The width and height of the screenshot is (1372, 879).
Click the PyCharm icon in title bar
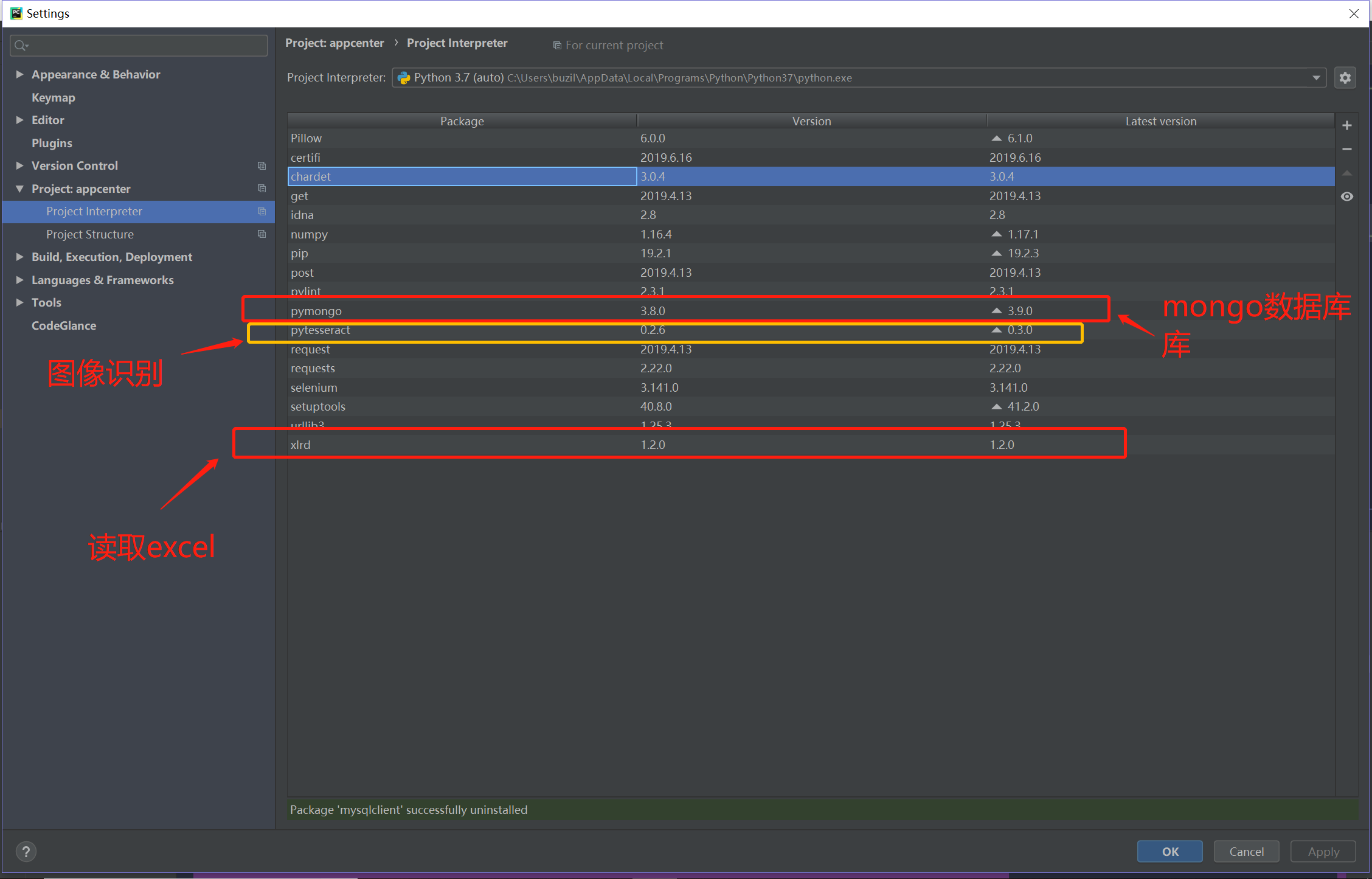(x=16, y=13)
